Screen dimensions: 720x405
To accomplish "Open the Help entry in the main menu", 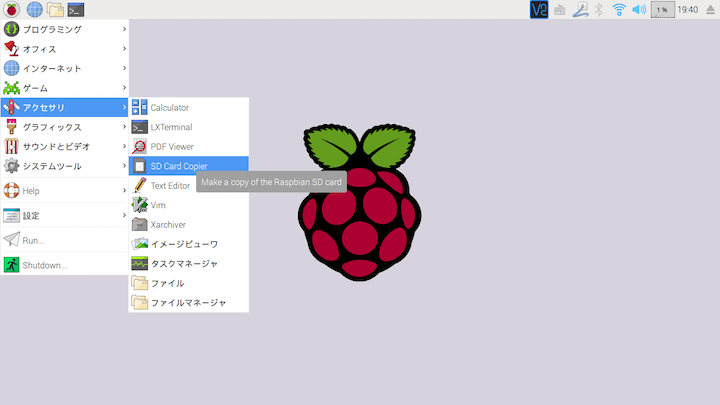I will pyautogui.click(x=65, y=191).
